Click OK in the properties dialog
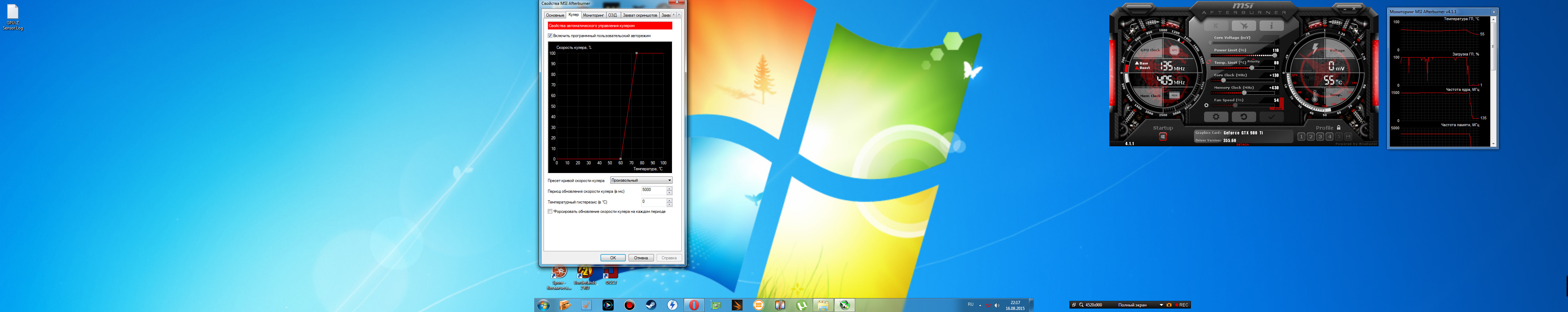The image size is (1568, 312). coord(613,258)
